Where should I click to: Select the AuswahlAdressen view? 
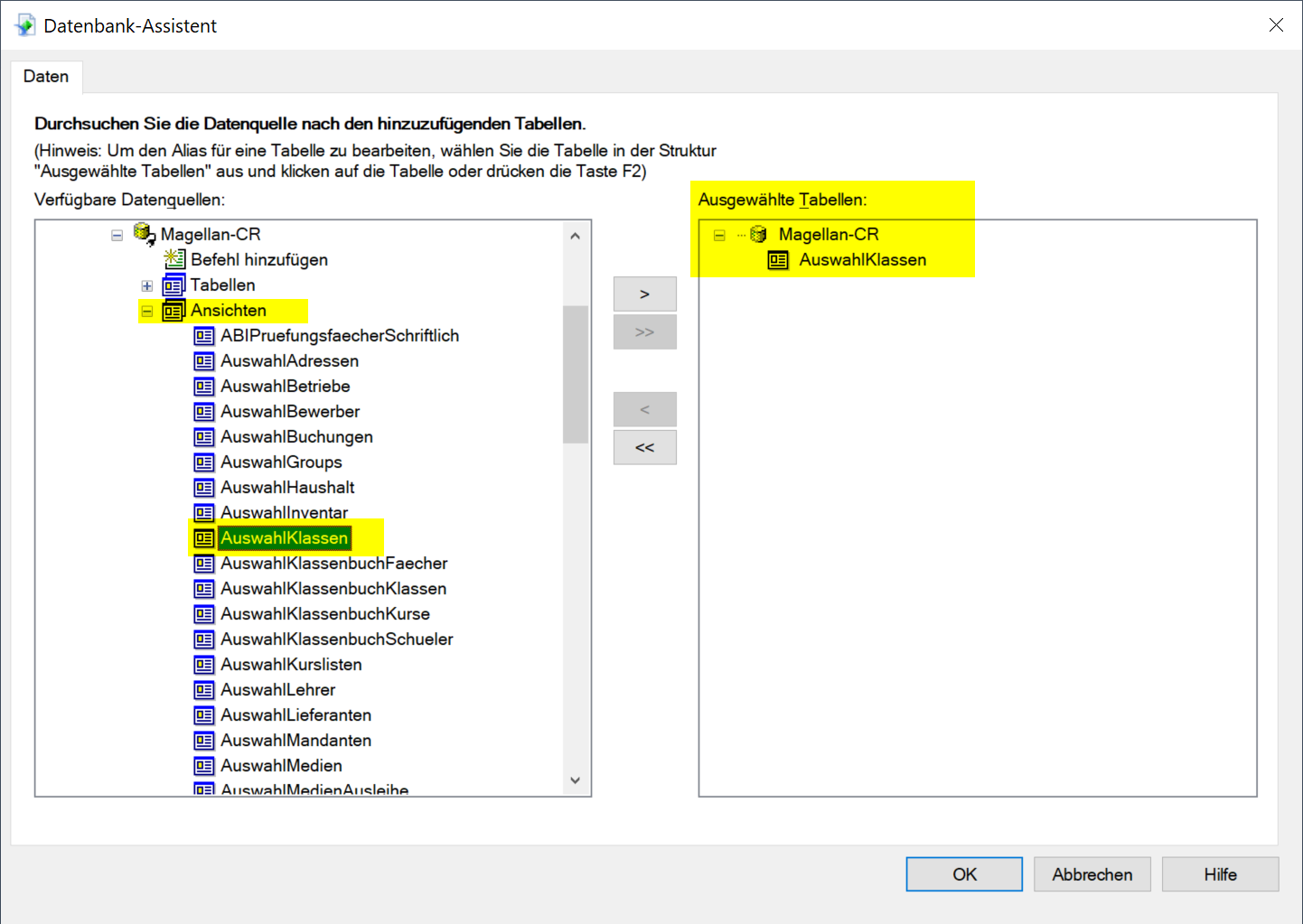point(289,361)
